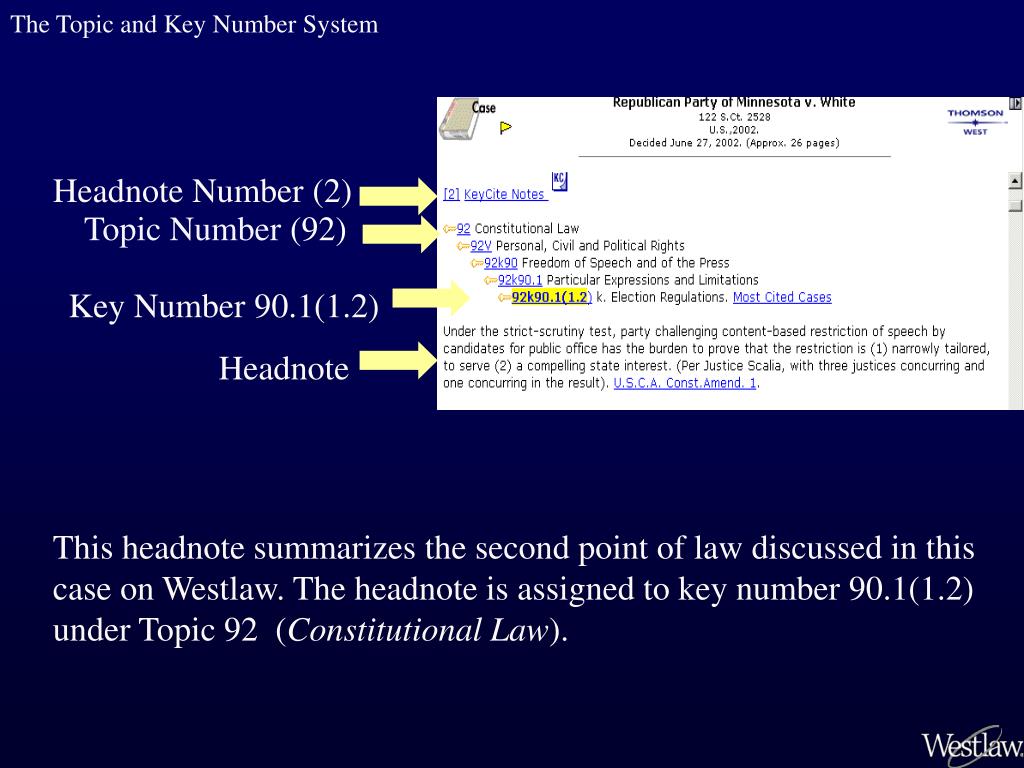Click the KeyCite KC icon
This screenshot has height=768, width=1024.
tap(560, 182)
